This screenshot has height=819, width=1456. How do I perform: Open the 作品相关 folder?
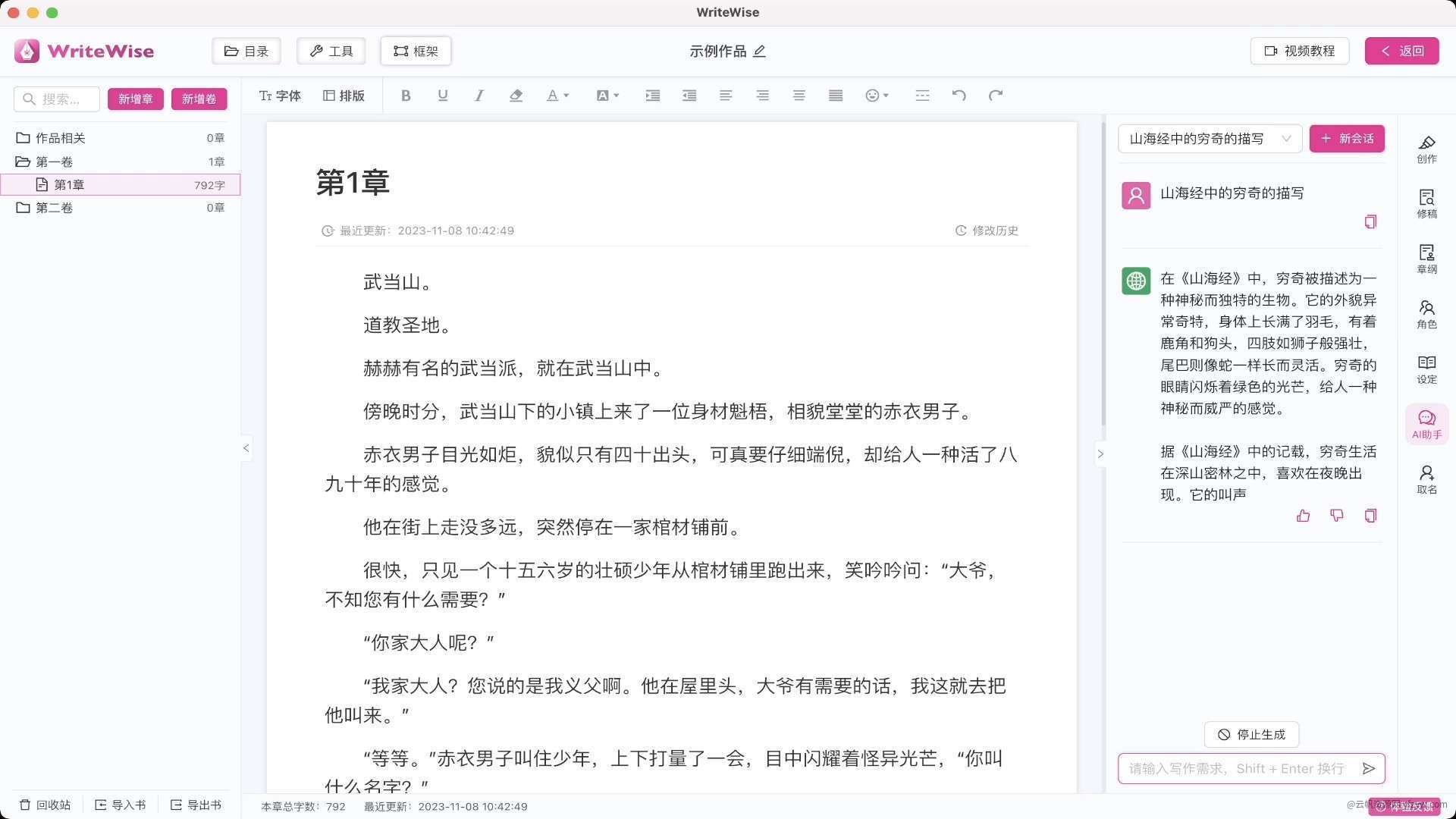click(x=121, y=138)
